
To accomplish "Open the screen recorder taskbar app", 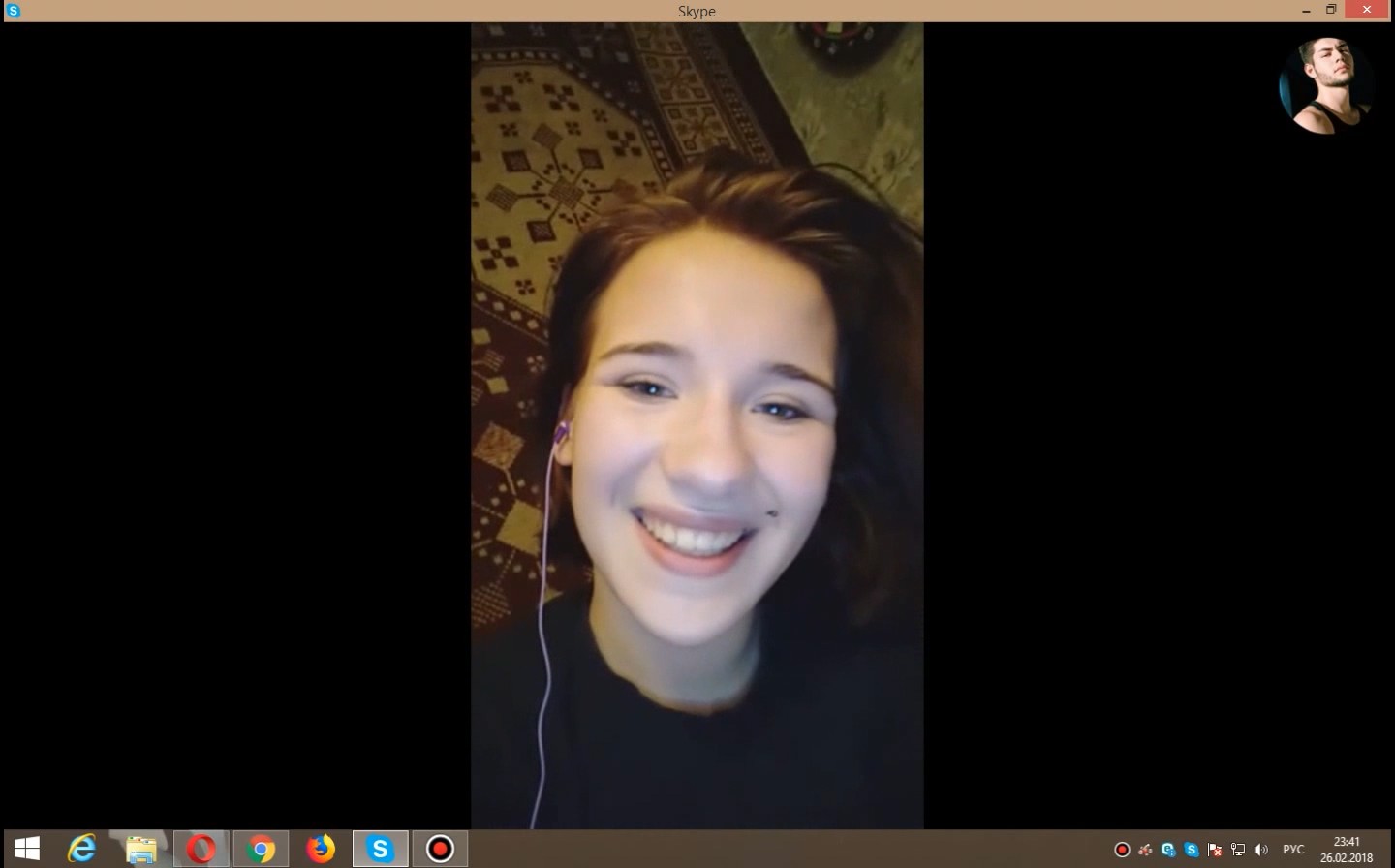I will pos(440,850).
